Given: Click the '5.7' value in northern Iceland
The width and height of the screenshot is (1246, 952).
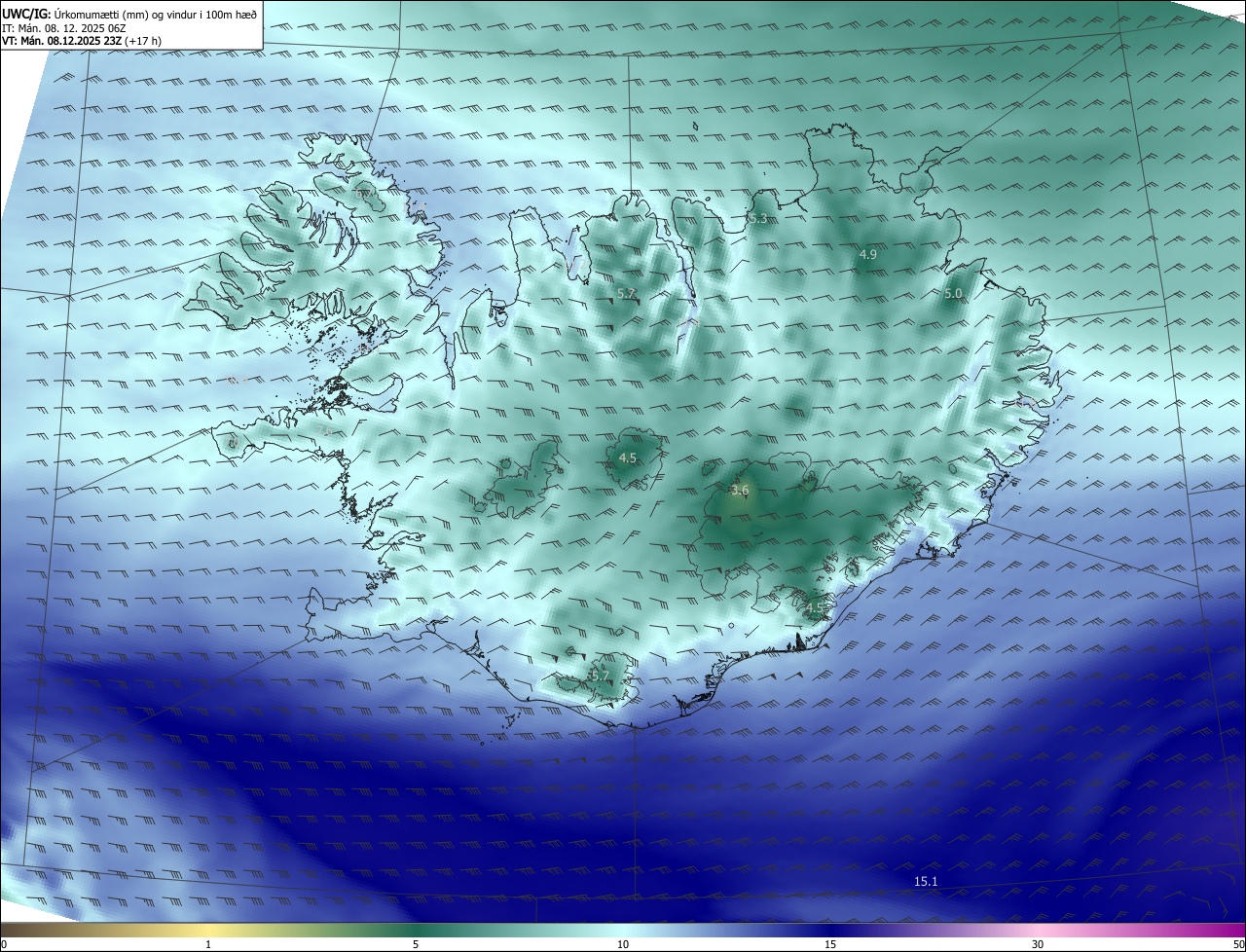Looking at the screenshot, I should (626, 293).
